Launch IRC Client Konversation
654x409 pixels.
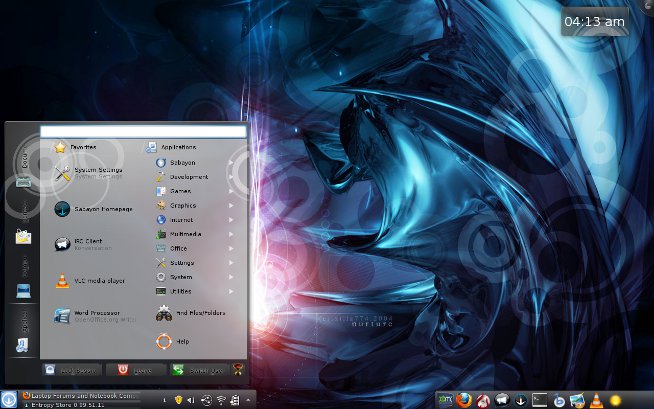[83, 244]
